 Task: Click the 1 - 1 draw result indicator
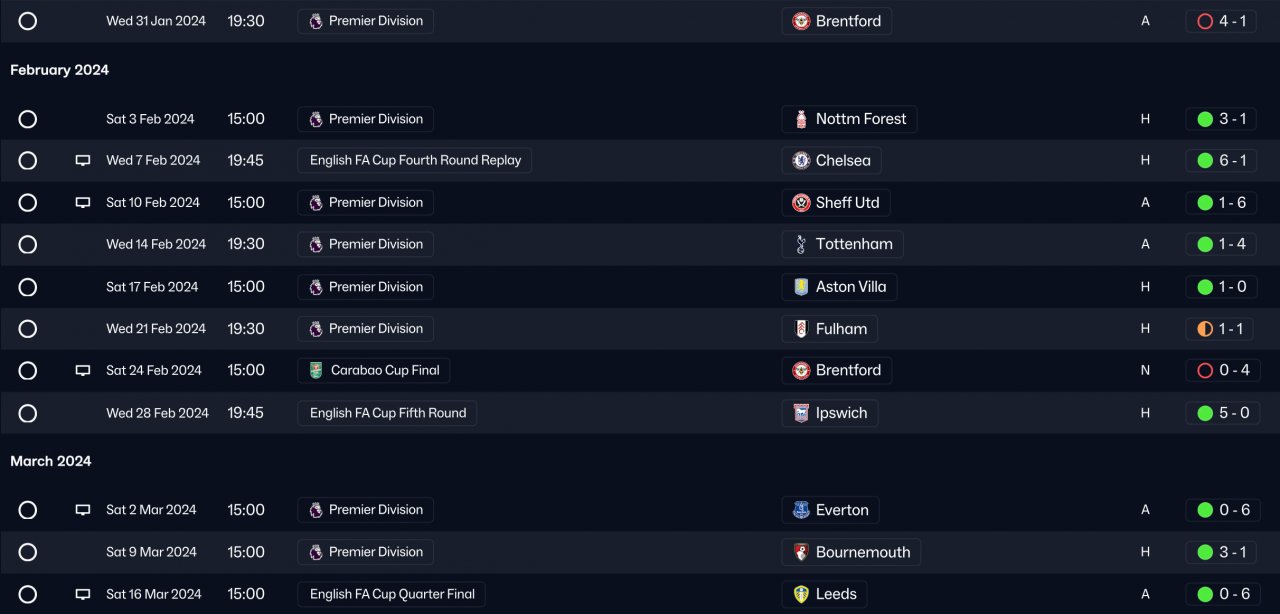coord(1221,329)
